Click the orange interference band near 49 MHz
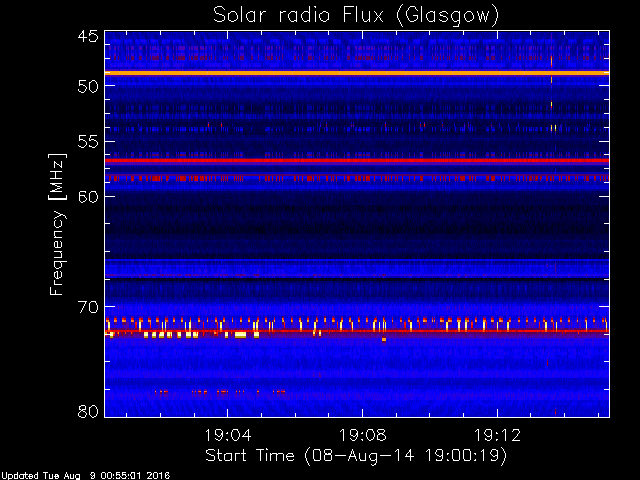 357,73
